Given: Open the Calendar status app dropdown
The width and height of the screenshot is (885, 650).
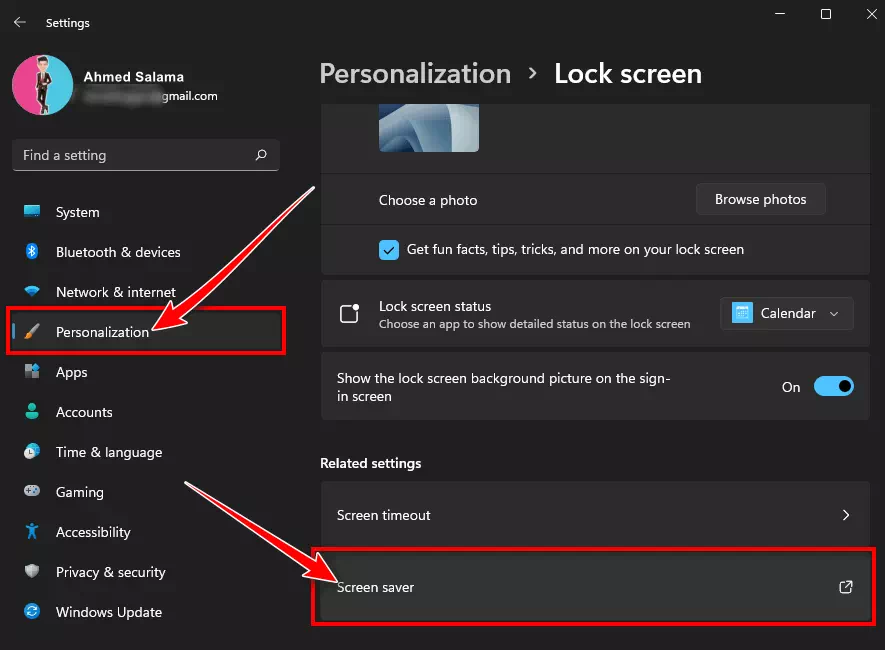Looking at the screenshot, I should click(787, 313).
